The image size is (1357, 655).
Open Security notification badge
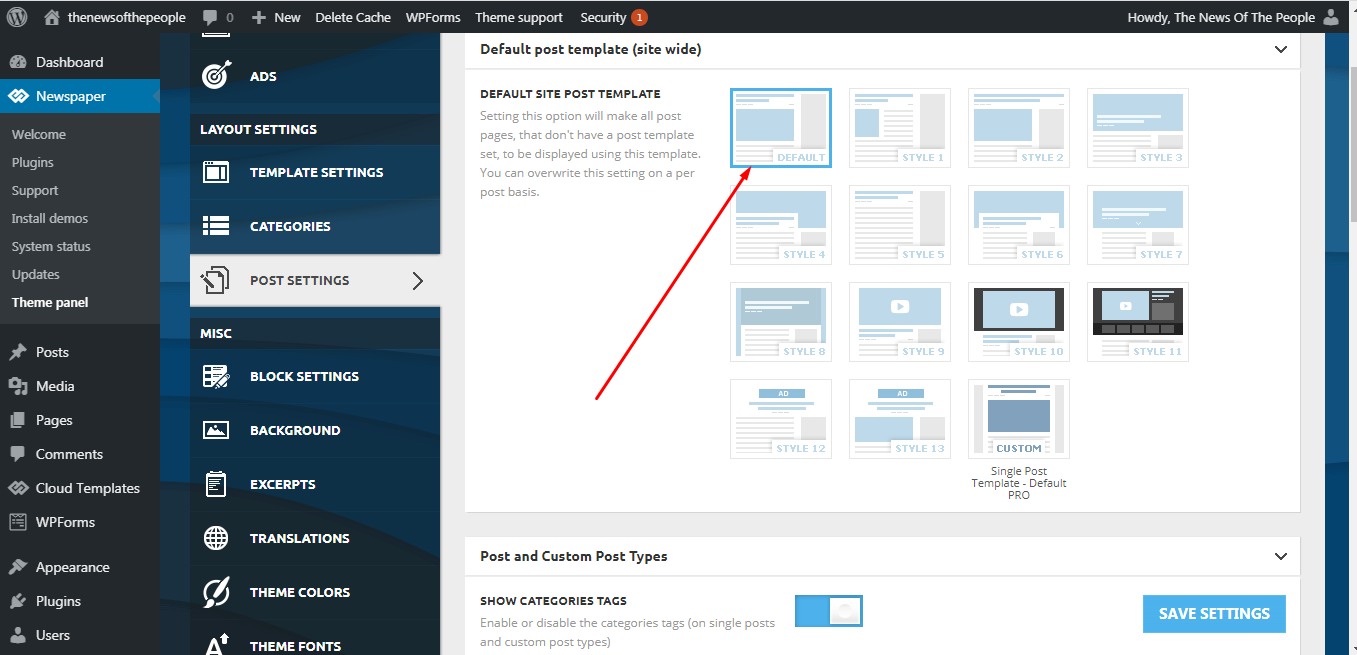pyautogui.click(x=639, y=17)
